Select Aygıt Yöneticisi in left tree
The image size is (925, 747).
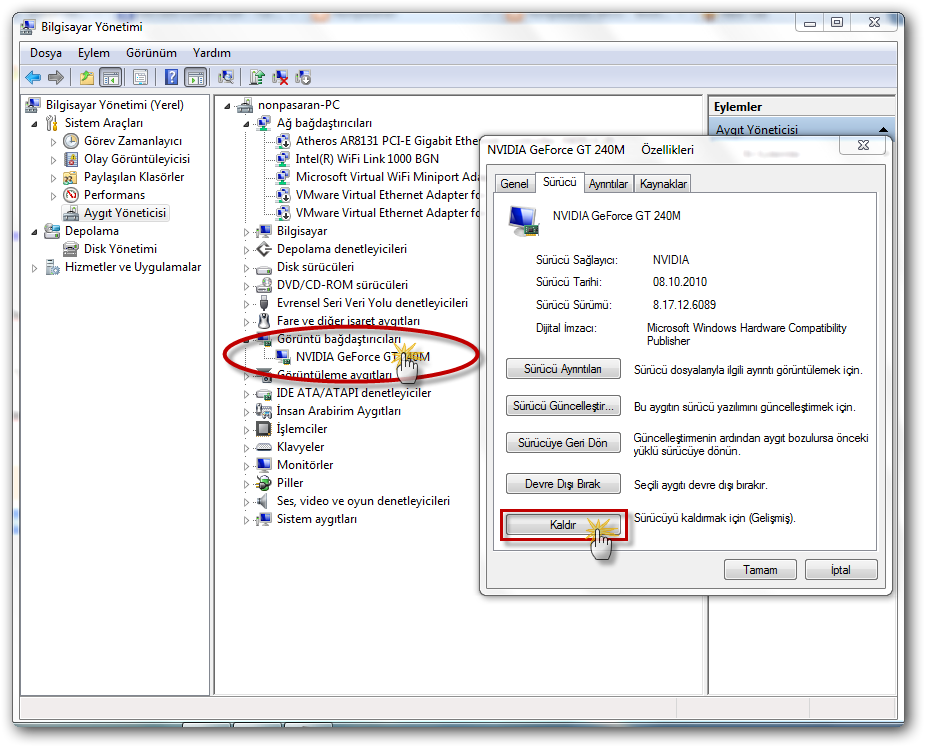(x=125, y=213)
